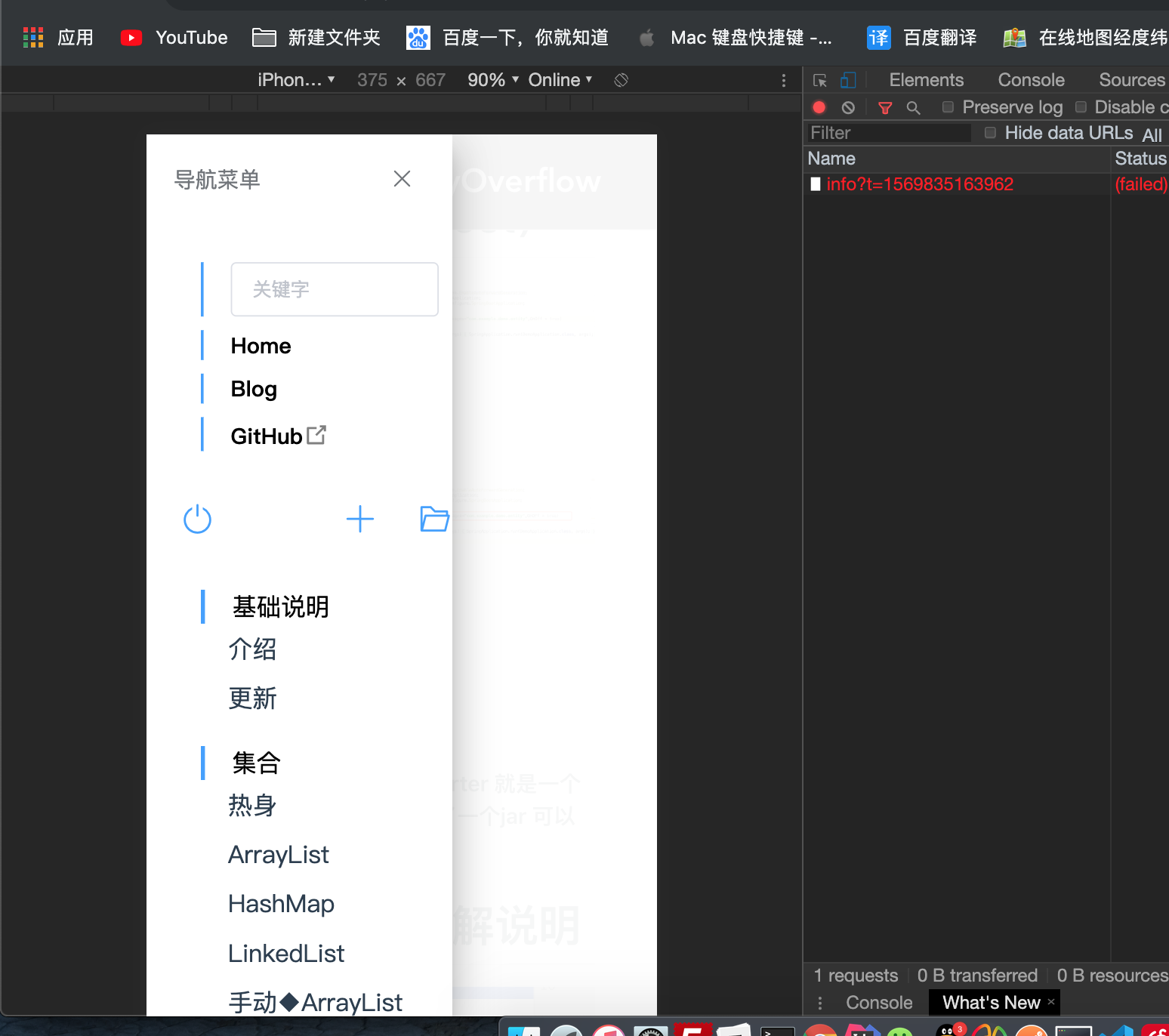This screenshot has height=1036, width=1169.
Task: Open network search magnifier icon
Action: pos(913,108)
